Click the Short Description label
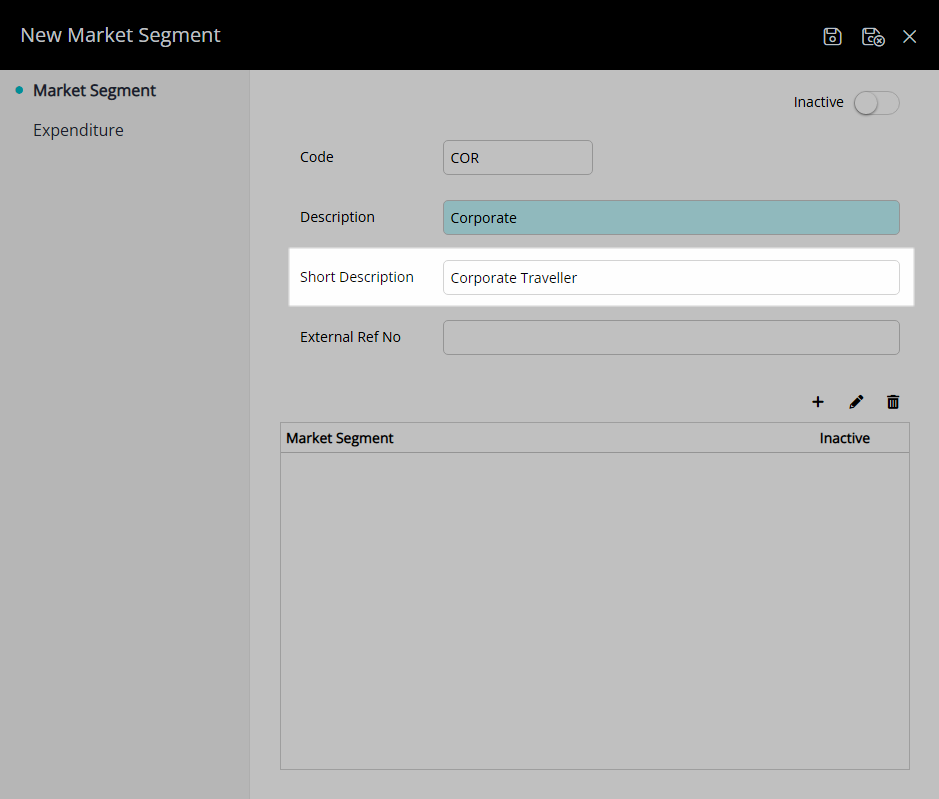This screenshot has width=939, height=799. (357, 277)
